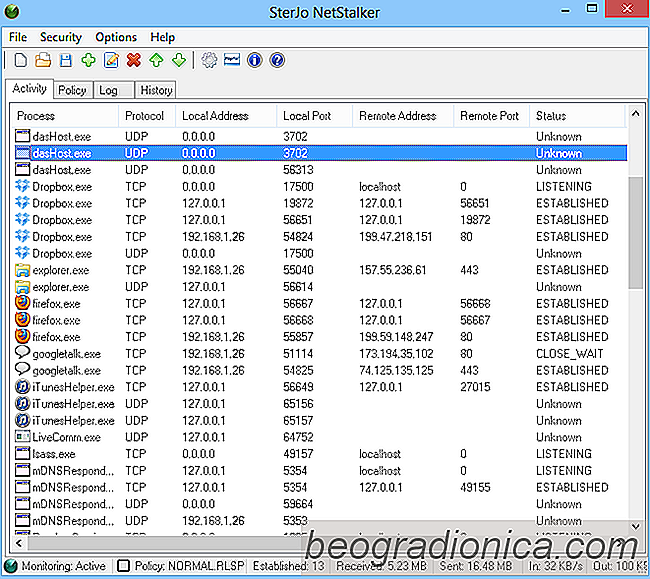650x579 pixels.
Task: Click the googletalk icon on port 51114 row
Action: [x=22, y=353]
